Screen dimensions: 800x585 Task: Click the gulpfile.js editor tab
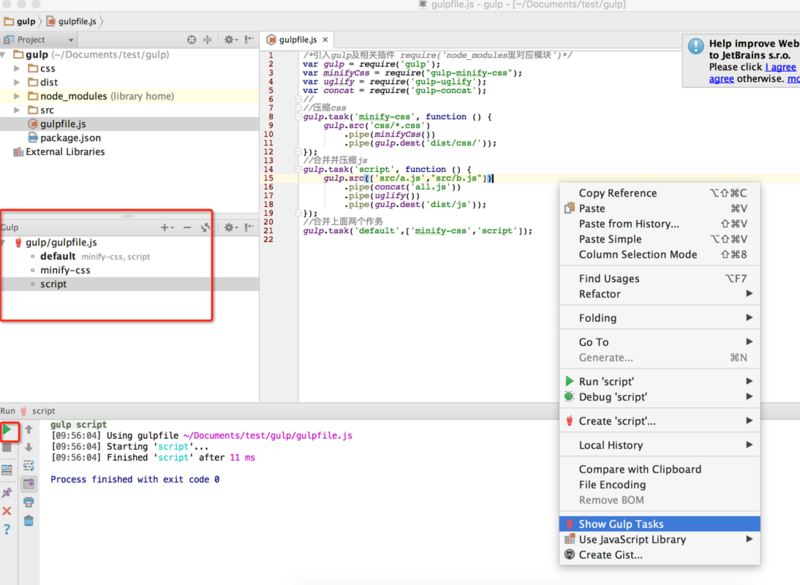[297, 40]
